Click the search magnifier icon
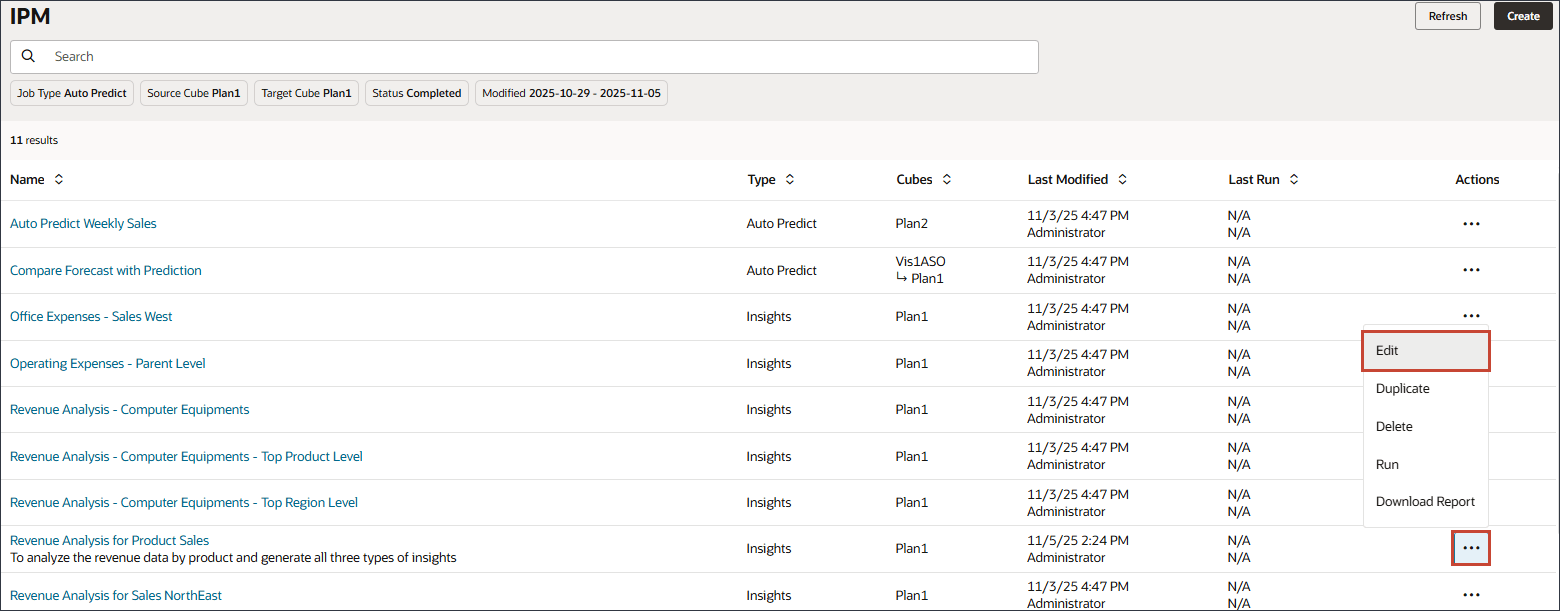 click(x=29, y=56)
